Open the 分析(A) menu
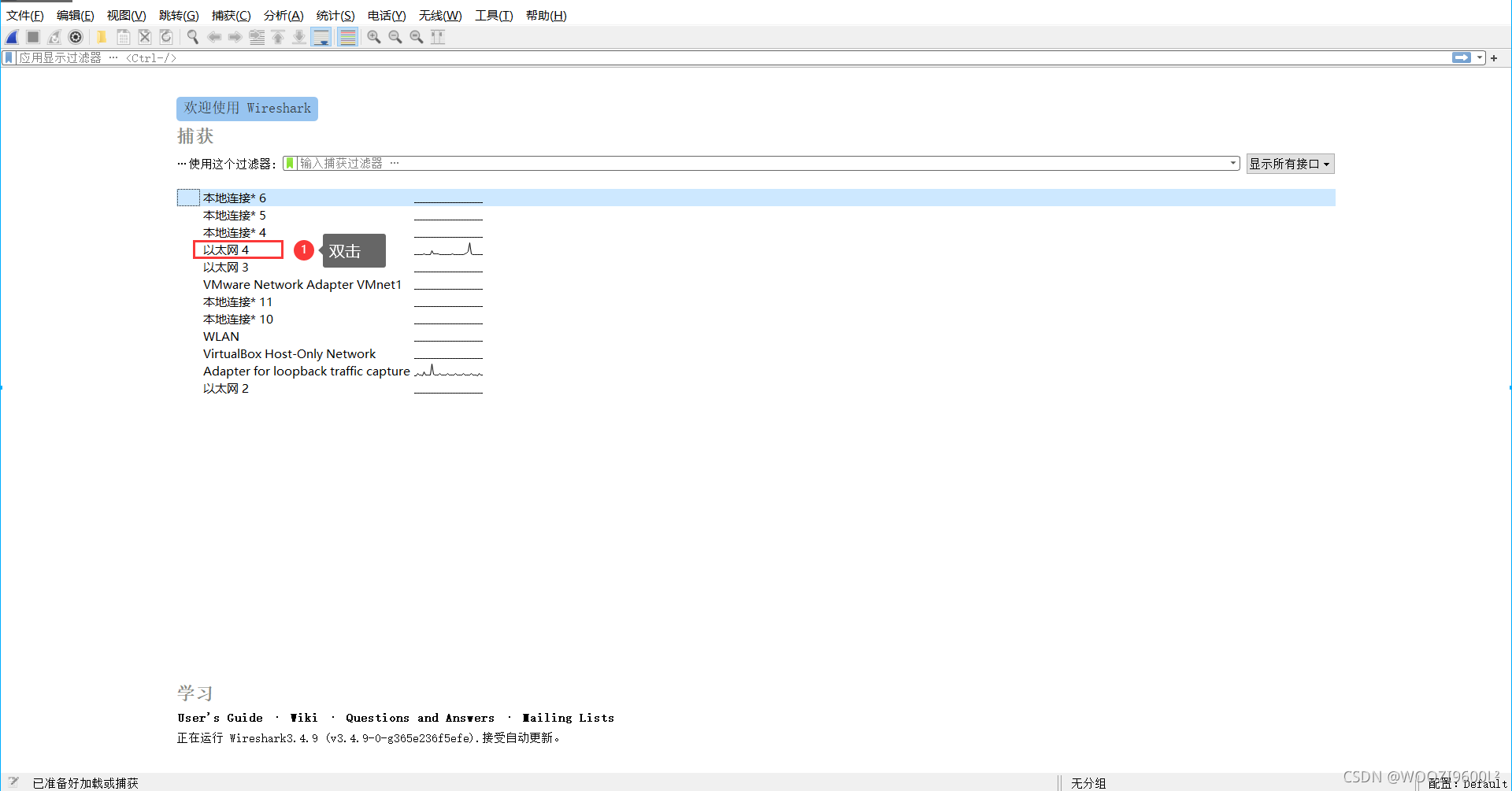The image size is (1512, 791). coord(283,16)
